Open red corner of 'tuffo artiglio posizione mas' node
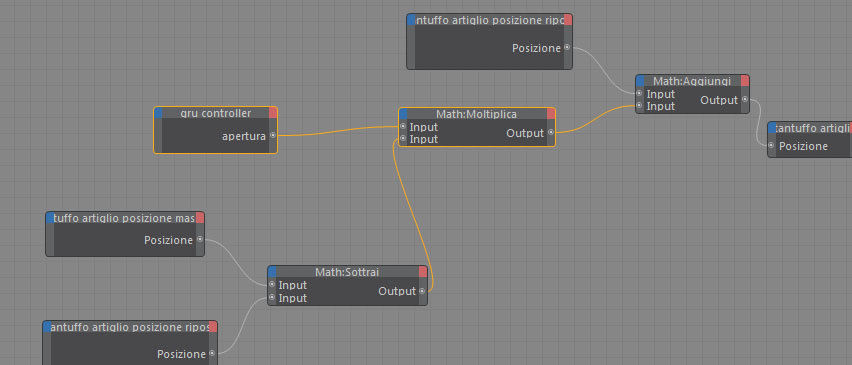Image resolution: width=852 pixels, height=365 pixels. (200, 218)
